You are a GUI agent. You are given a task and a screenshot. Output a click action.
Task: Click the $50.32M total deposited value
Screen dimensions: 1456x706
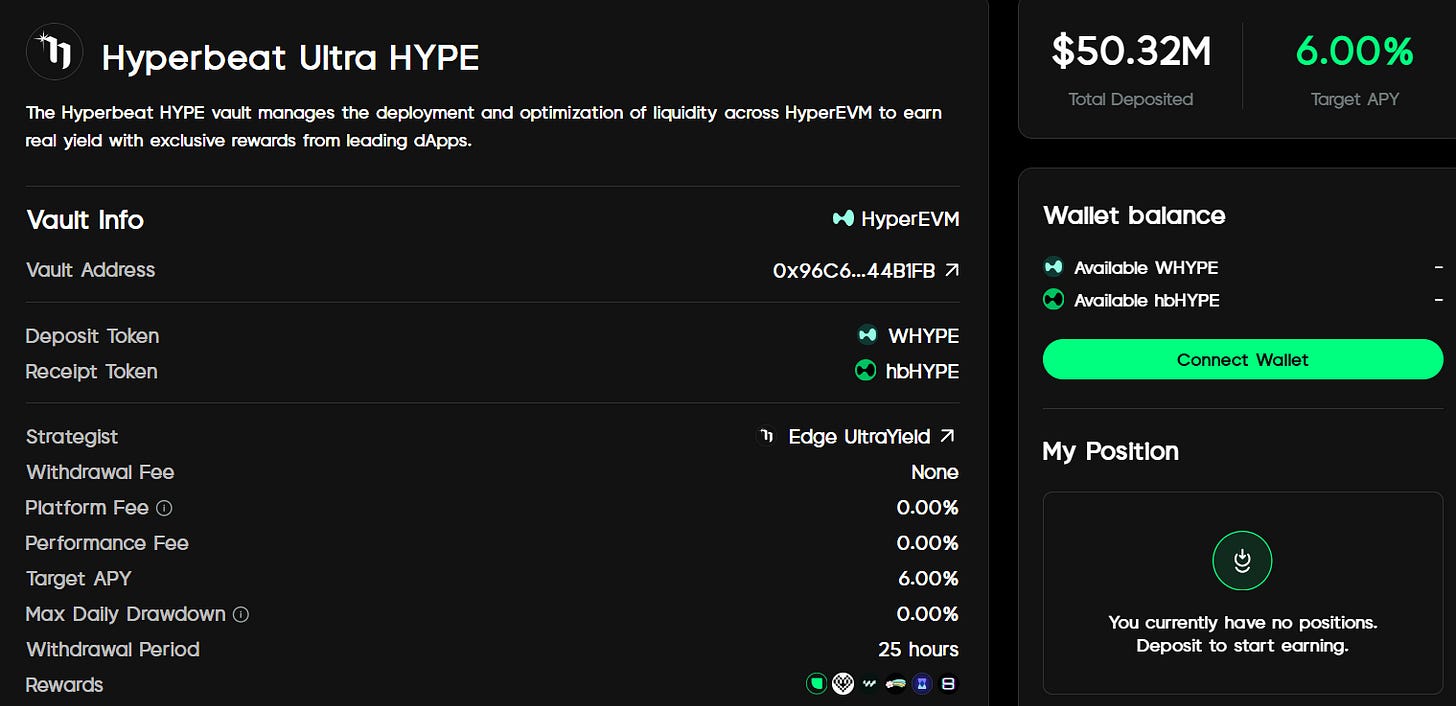pos(1131,51)
